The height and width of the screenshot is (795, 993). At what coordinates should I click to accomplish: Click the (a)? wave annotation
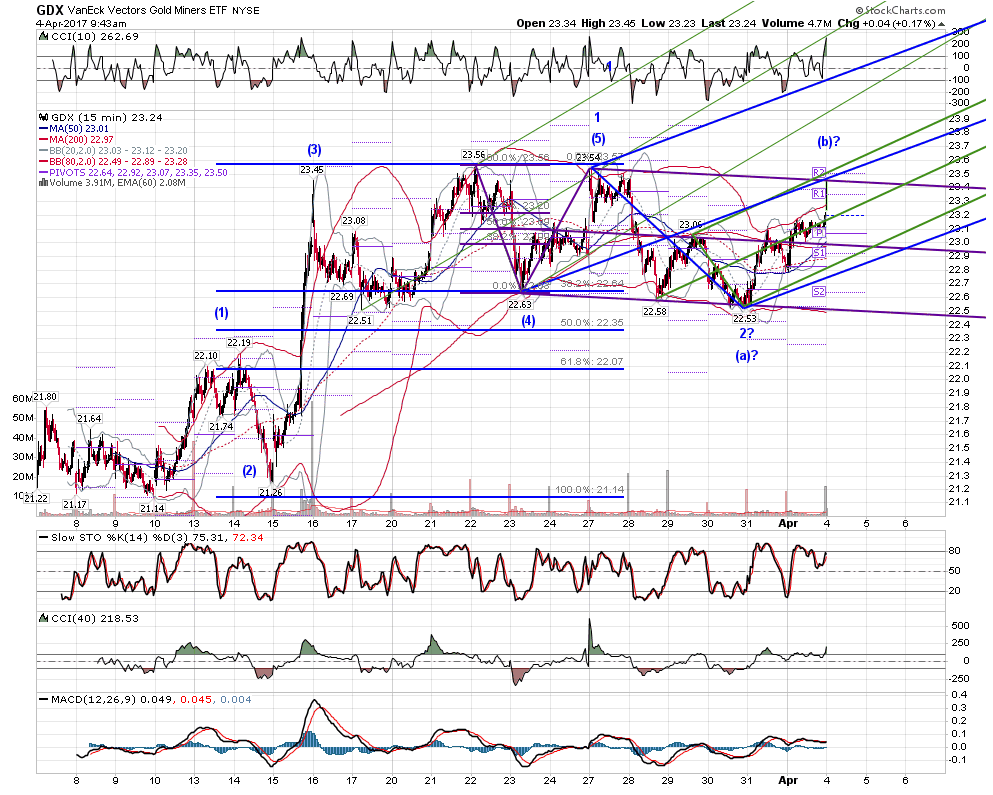[747, 355]
